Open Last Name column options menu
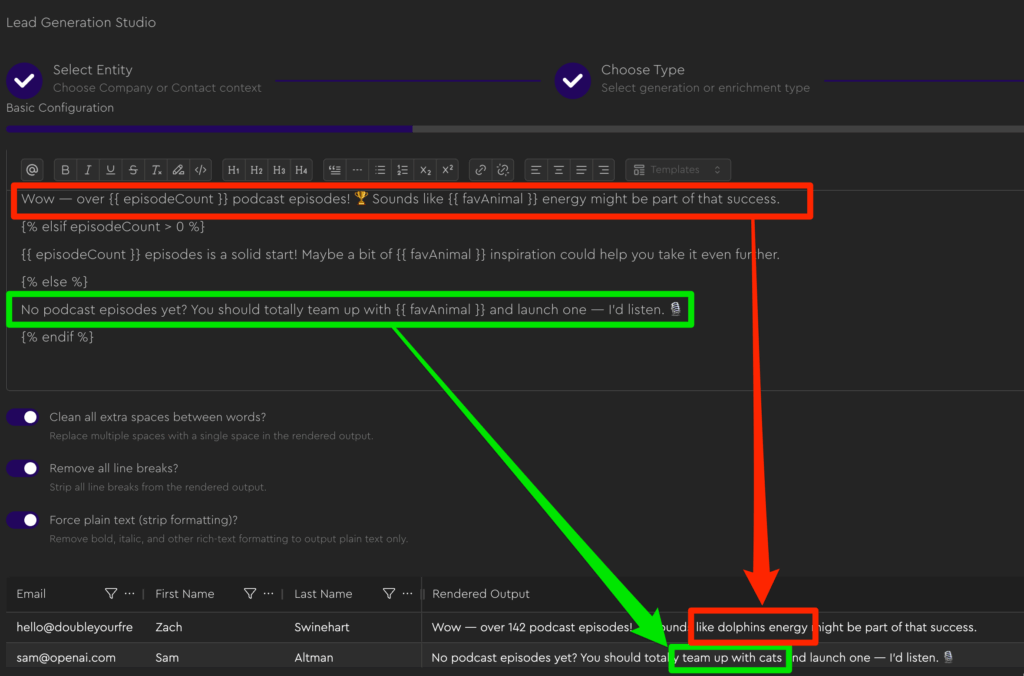The image size is (1024, 676). 407,594
